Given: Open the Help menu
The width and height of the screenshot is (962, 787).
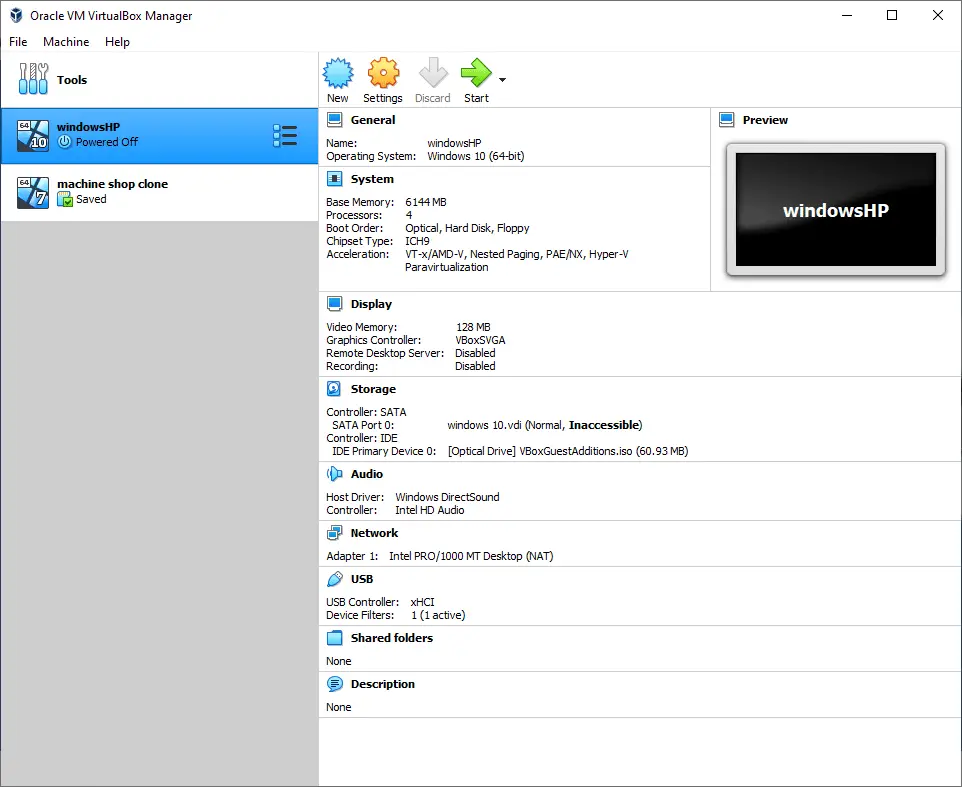Looking at the screenshot, I should 117,42.
